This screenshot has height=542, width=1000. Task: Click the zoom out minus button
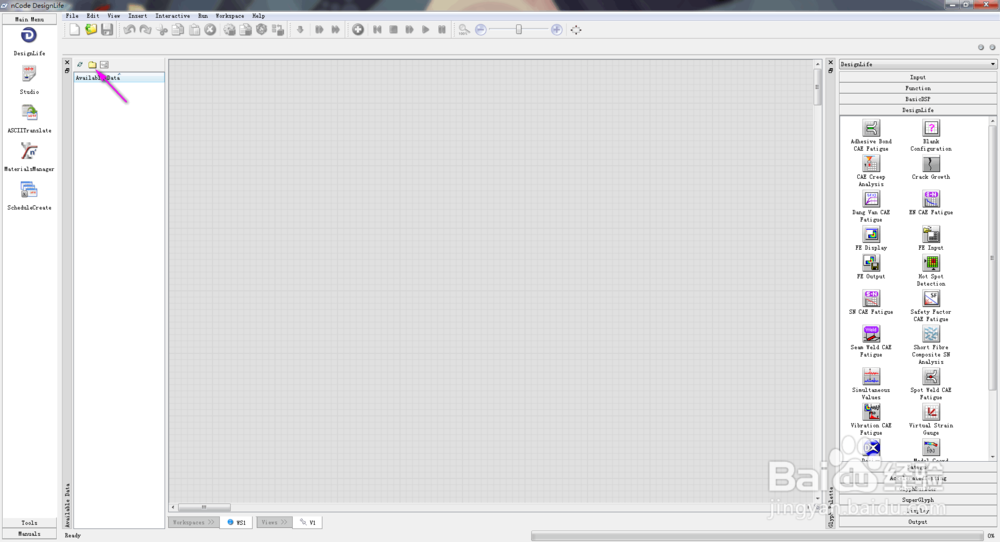481,29
